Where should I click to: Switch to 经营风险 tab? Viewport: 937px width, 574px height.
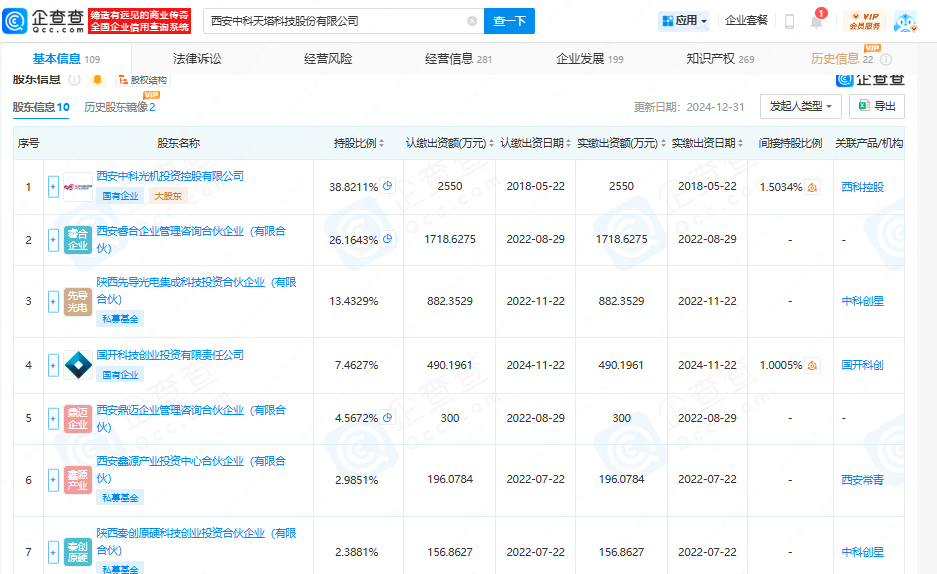328,59
